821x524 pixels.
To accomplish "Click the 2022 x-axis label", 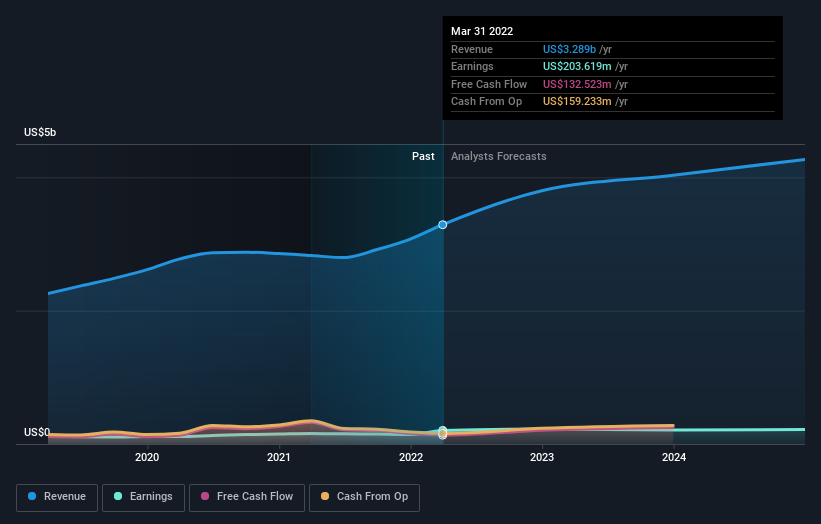I will pyautogui.click(x=411, y=457).
